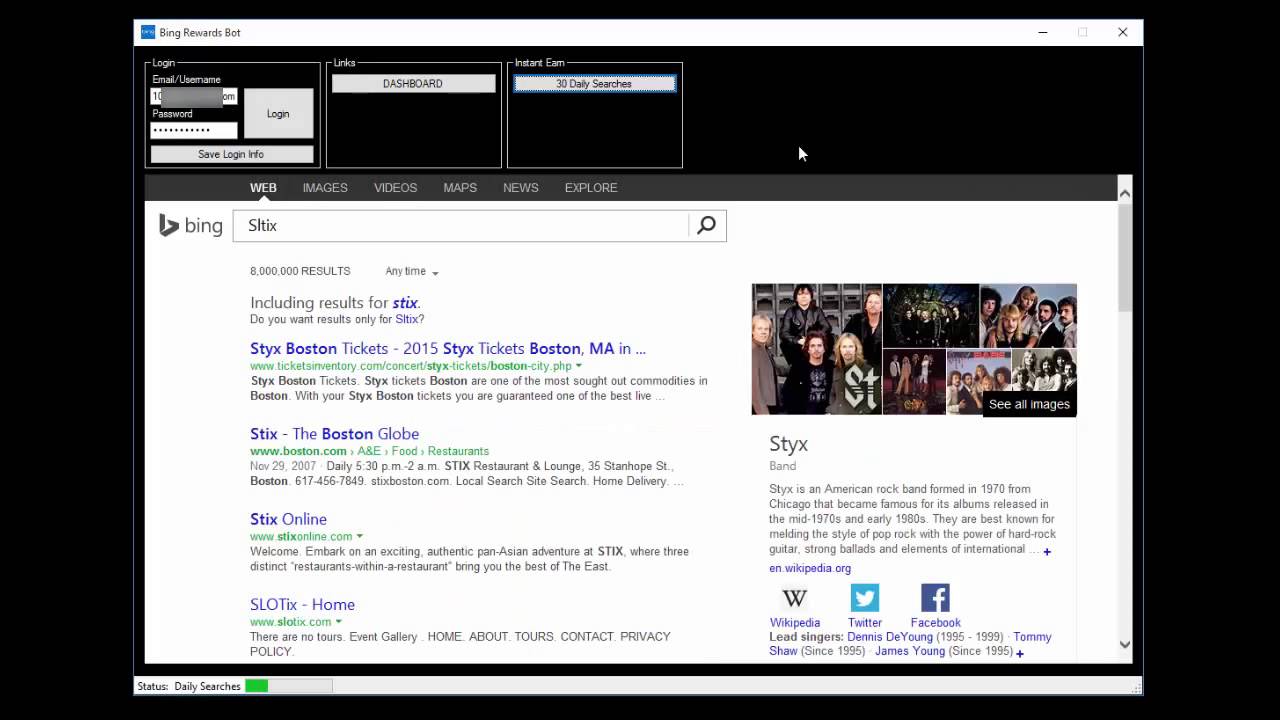Click the Bing search box containing Sltix
Screen dimensions: 1280x720
point(461,226)
